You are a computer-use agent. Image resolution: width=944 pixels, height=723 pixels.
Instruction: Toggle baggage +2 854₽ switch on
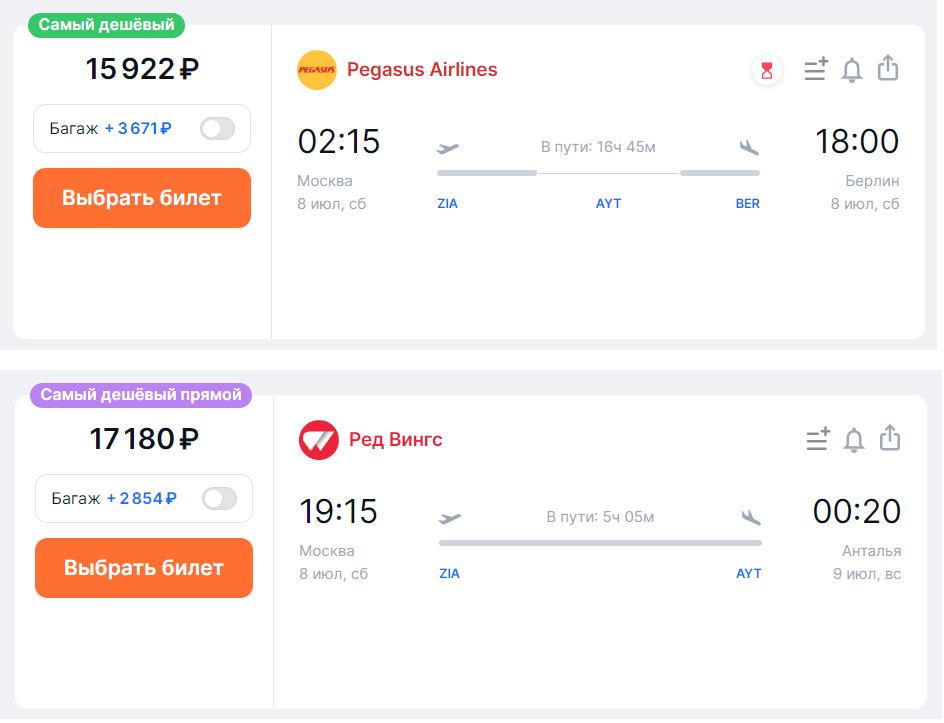tap(219, 498)
